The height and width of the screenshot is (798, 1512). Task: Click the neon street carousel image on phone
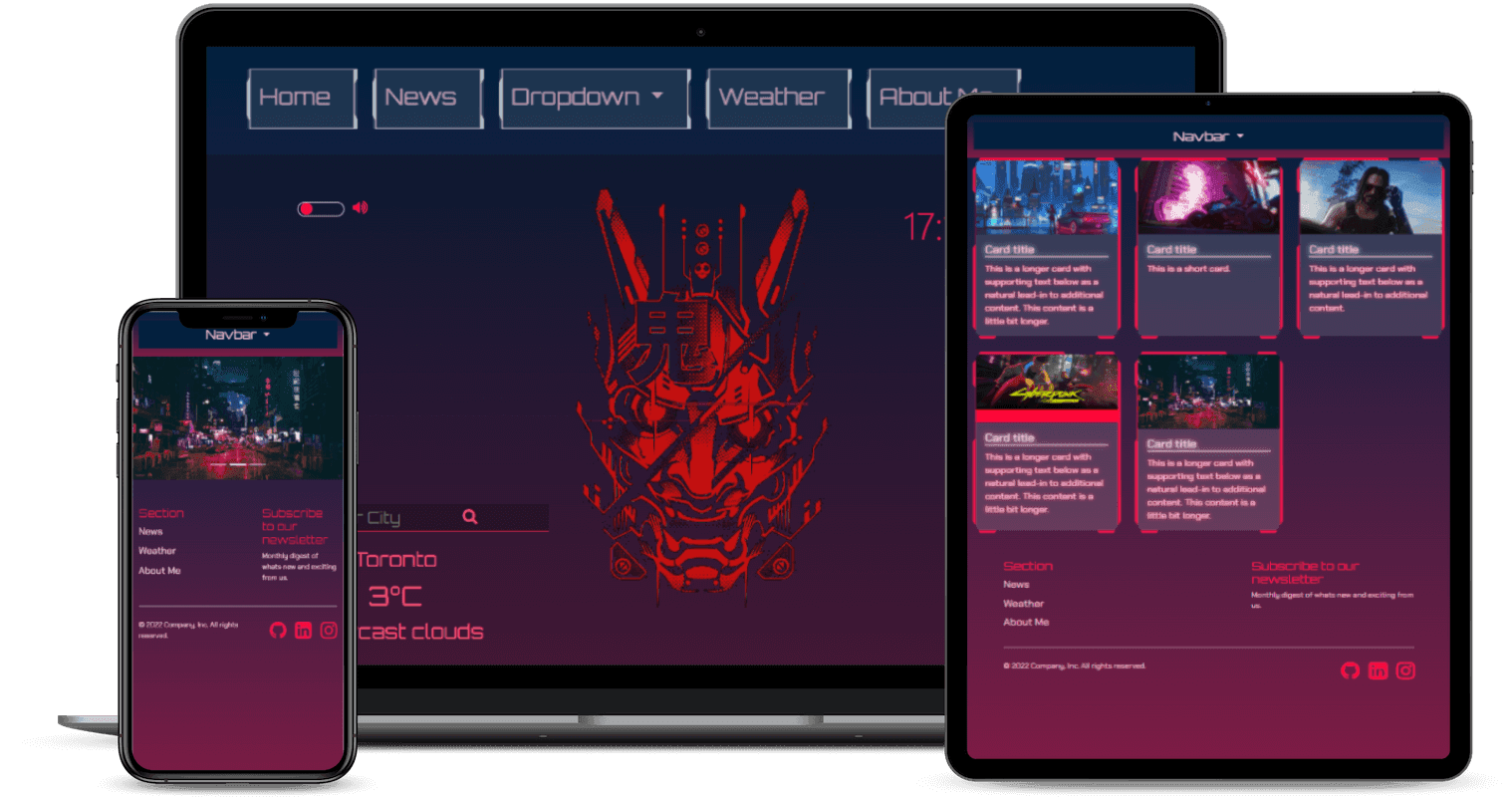pyautogui.click(x=237, y=418)
